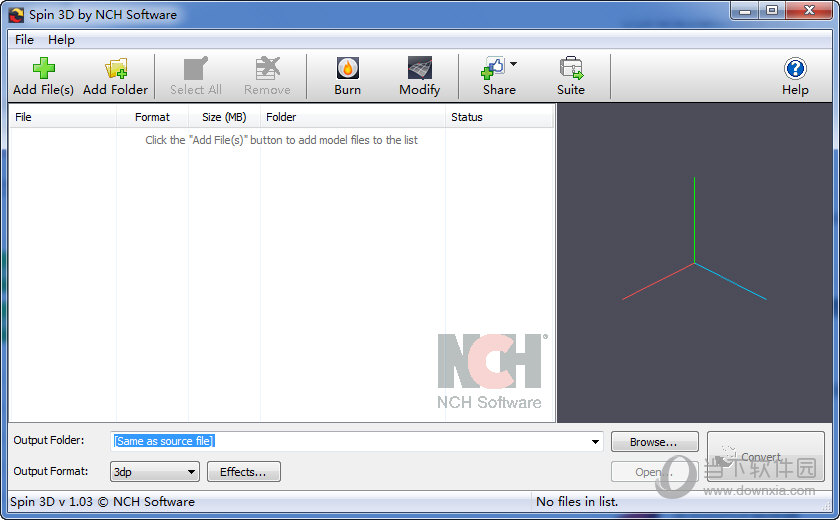
Task: Sort by the Size (MB) column header
Action: click(224, 117)
